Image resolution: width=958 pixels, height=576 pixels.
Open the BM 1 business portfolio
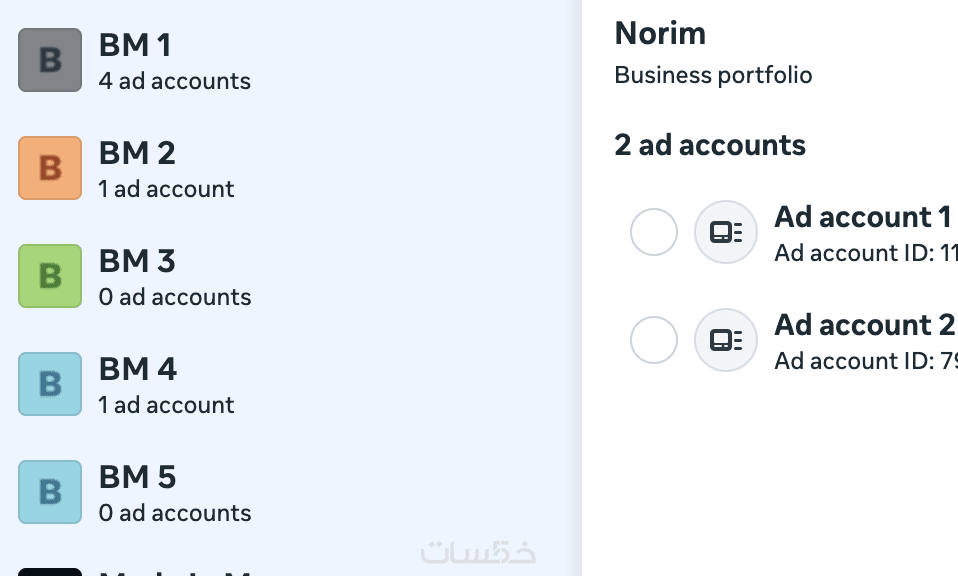pyautogui.click(x=135, y=45)
